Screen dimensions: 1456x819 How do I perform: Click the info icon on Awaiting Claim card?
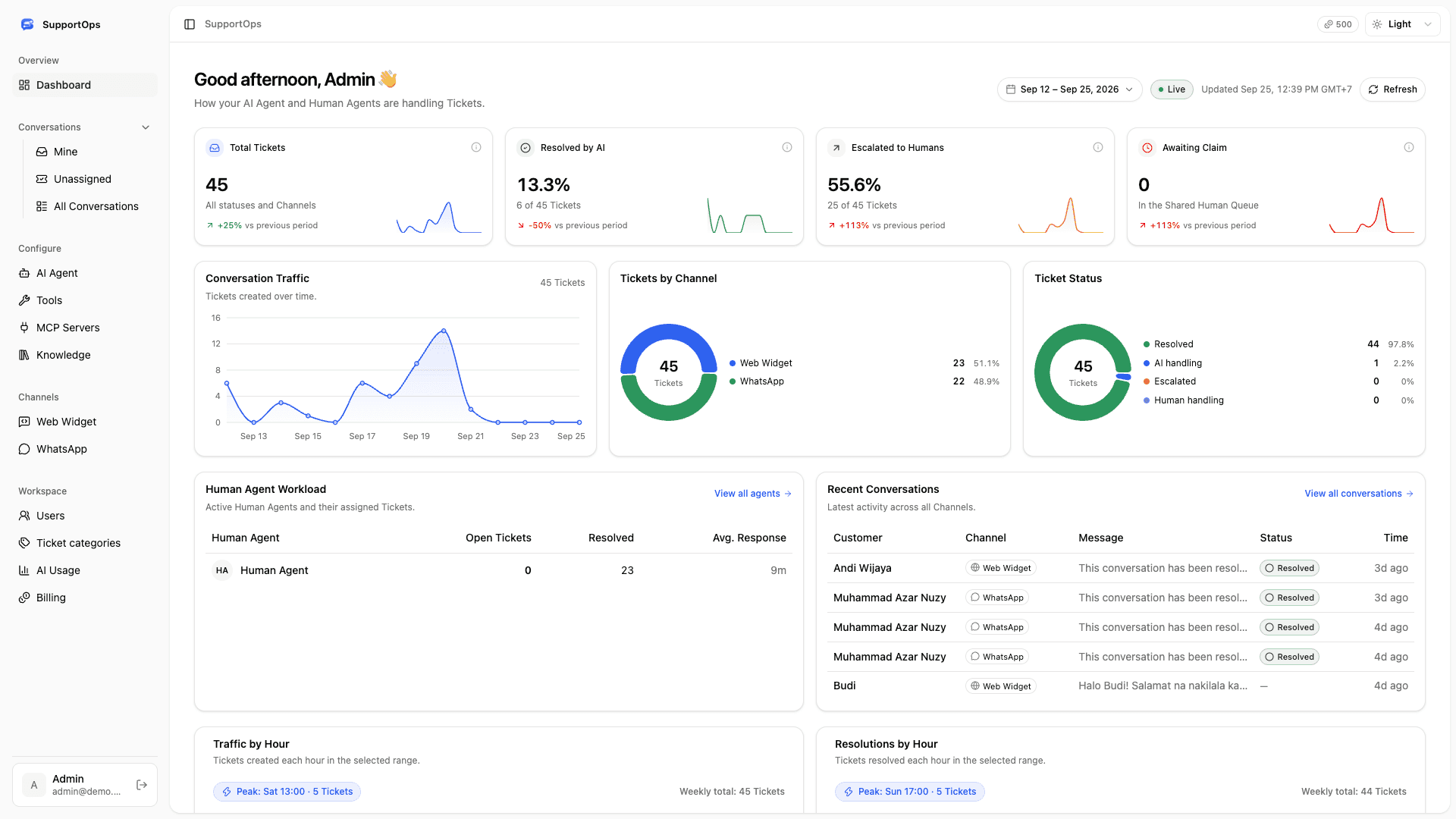pyautogui.click(x=1409, y=147)
